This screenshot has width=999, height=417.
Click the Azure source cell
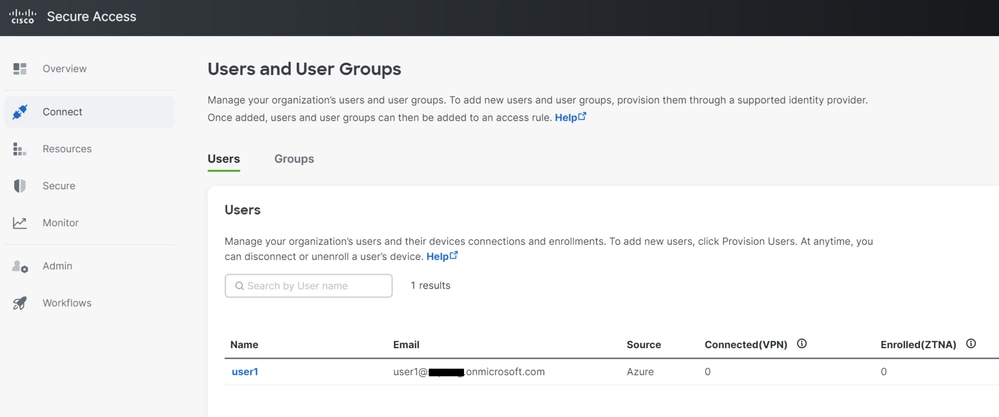(x=640, y=372)
